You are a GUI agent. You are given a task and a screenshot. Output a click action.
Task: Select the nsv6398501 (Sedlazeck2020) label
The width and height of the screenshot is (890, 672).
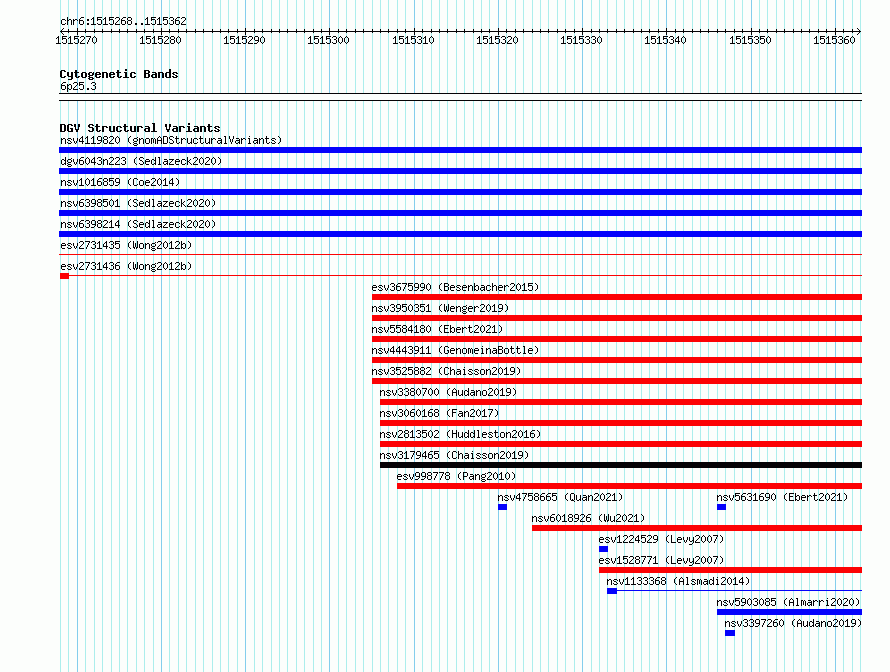138,203
